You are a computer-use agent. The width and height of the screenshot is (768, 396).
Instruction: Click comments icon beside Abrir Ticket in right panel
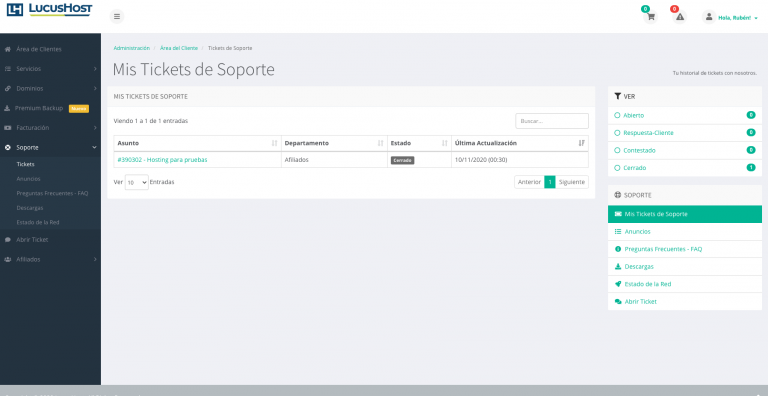618,301
